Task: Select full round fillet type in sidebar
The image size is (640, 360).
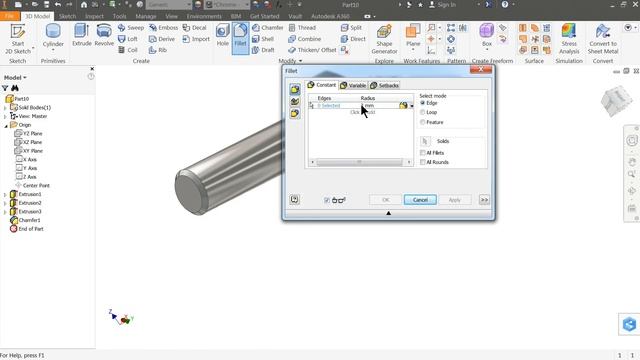Action: (295, 113)
